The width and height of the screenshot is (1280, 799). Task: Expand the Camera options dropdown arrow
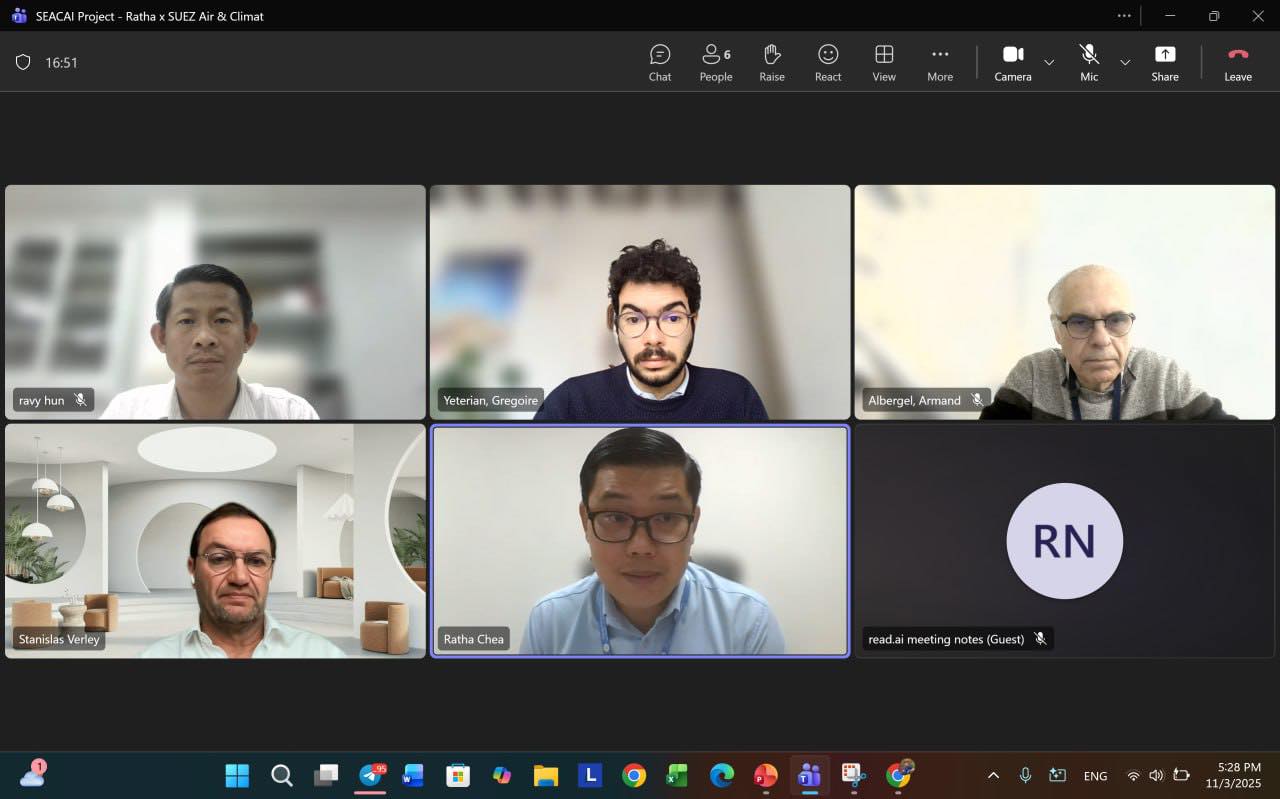pyautogui.click(x=1049, y=62)
